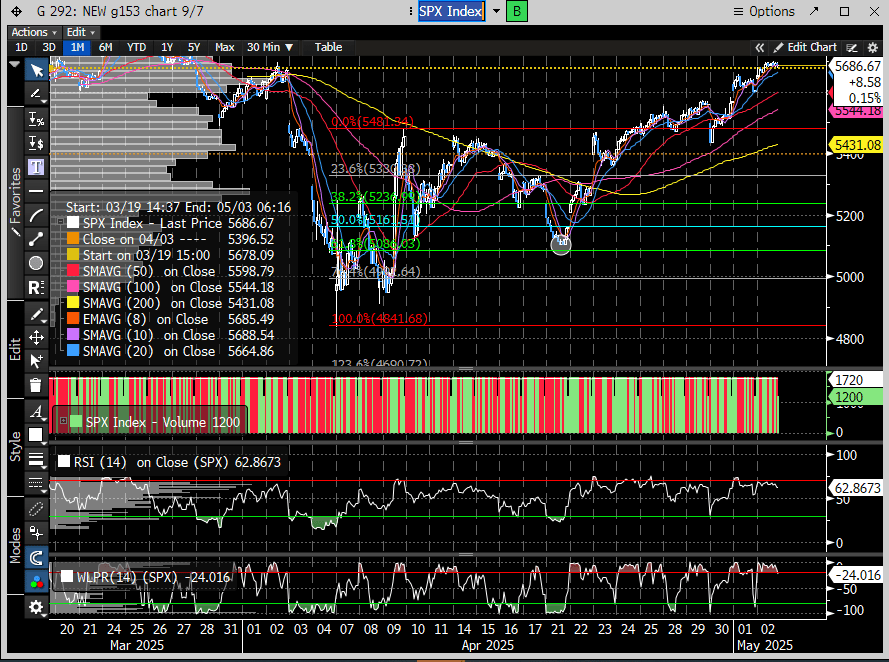The height and width of the screenshot is (662, 889).
Task: Click the yellow SMAVG (200) color swatch
Action: (73, 303)
